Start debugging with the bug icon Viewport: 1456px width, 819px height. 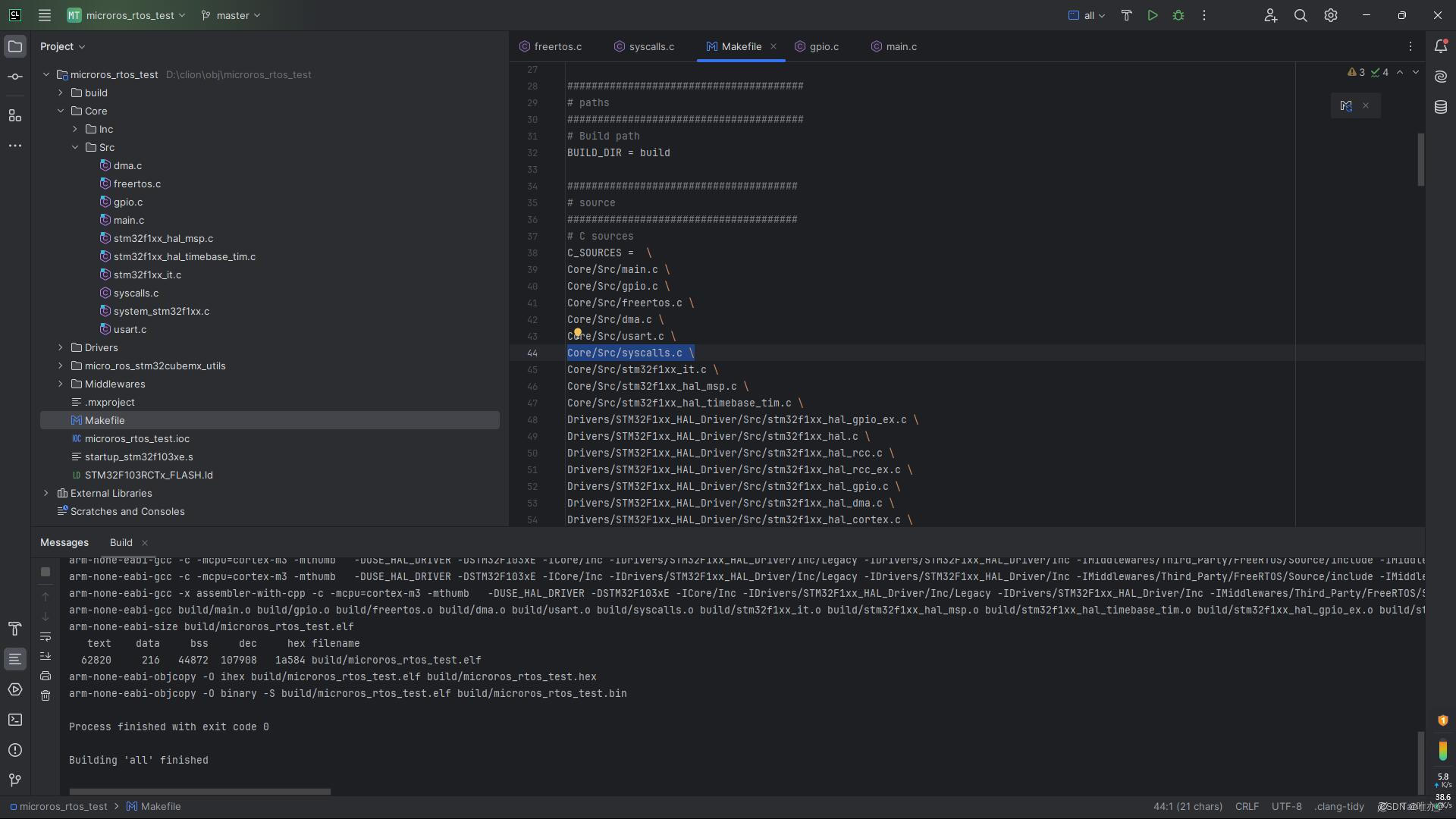1178,15
